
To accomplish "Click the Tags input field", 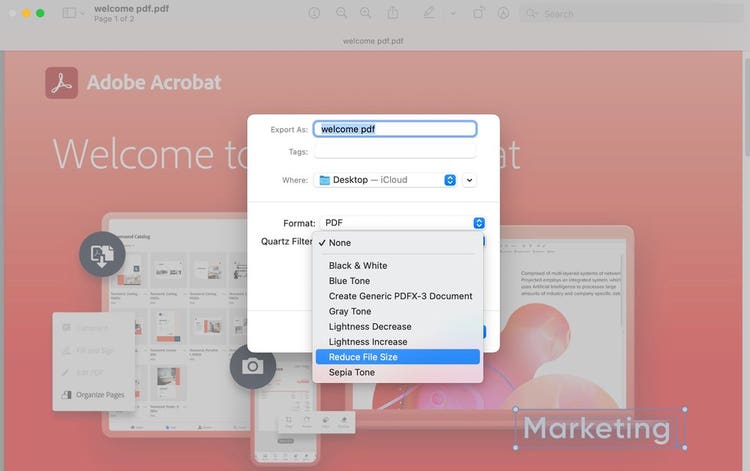I will pos(395,152).
